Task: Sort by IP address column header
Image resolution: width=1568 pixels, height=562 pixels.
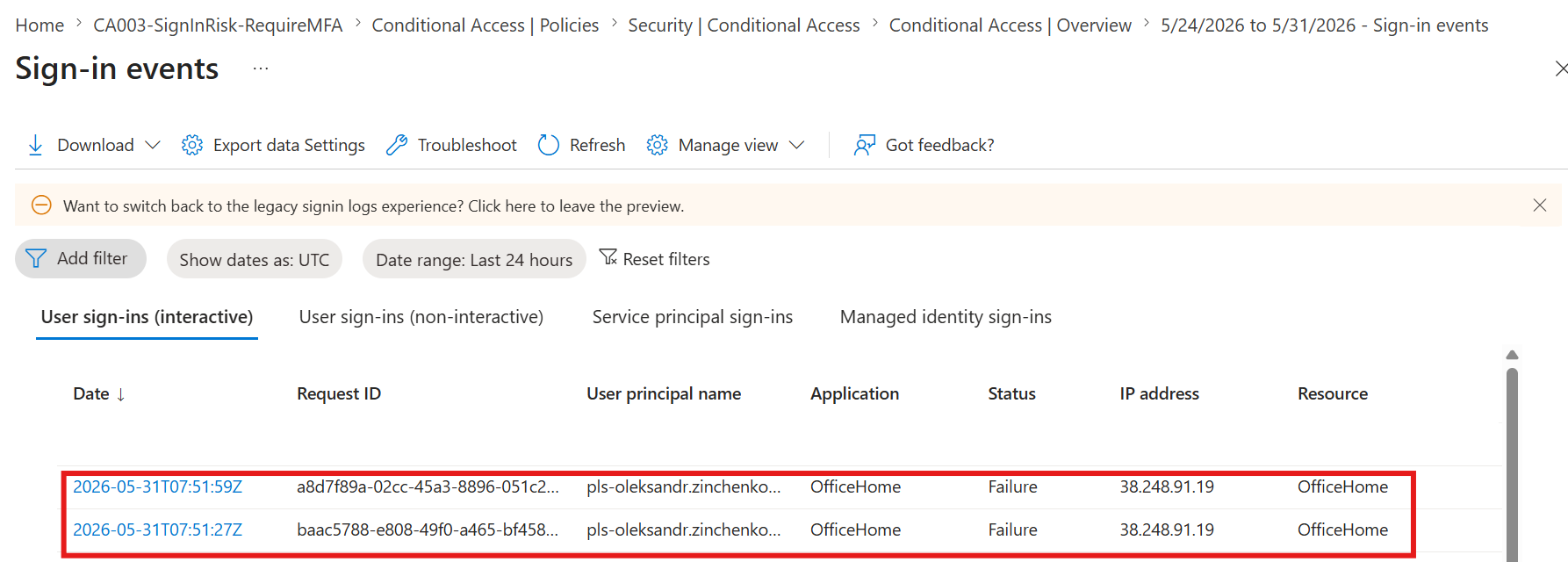Action: point(1160,393)
